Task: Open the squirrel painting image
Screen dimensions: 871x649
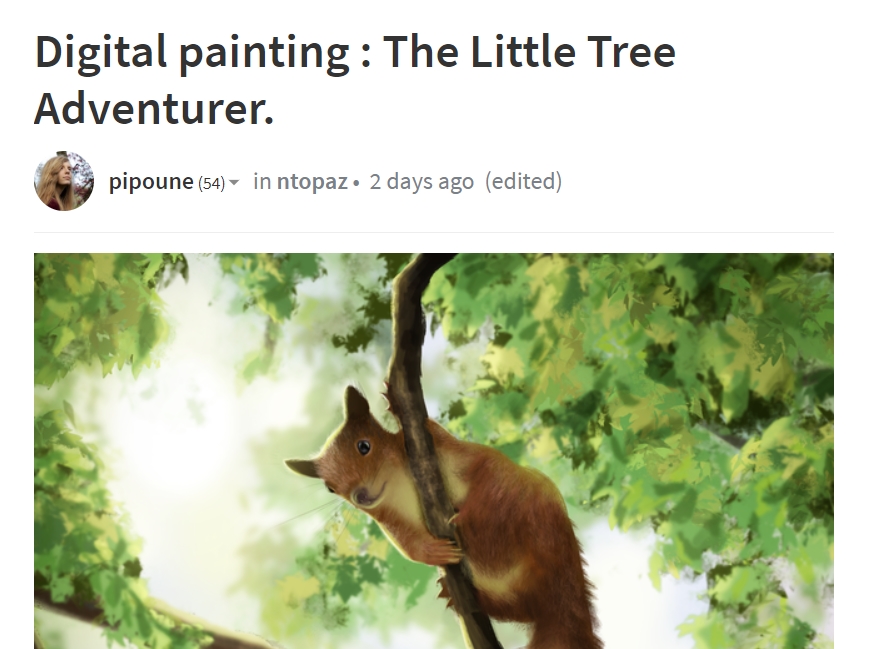Action: click(x=434, y=451)
